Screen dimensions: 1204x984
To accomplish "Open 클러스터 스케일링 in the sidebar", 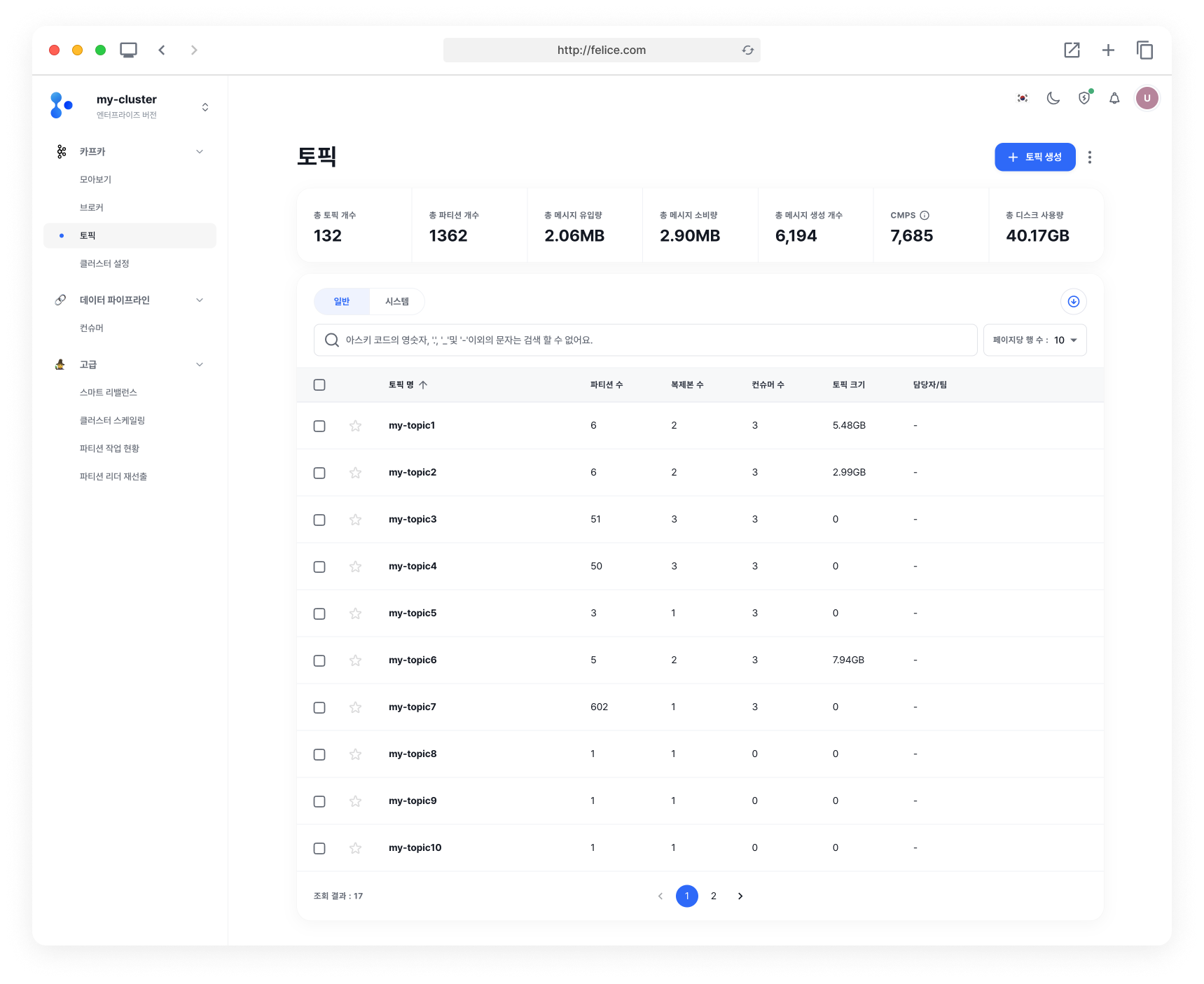I will [x=112, y=420].
